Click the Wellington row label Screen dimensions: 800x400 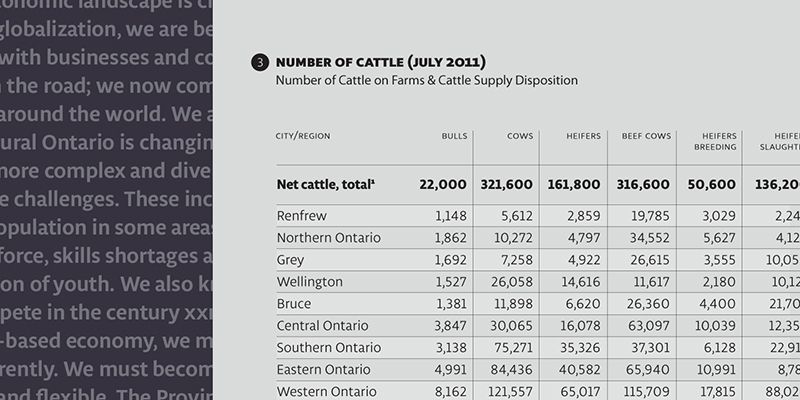point(309,281)
